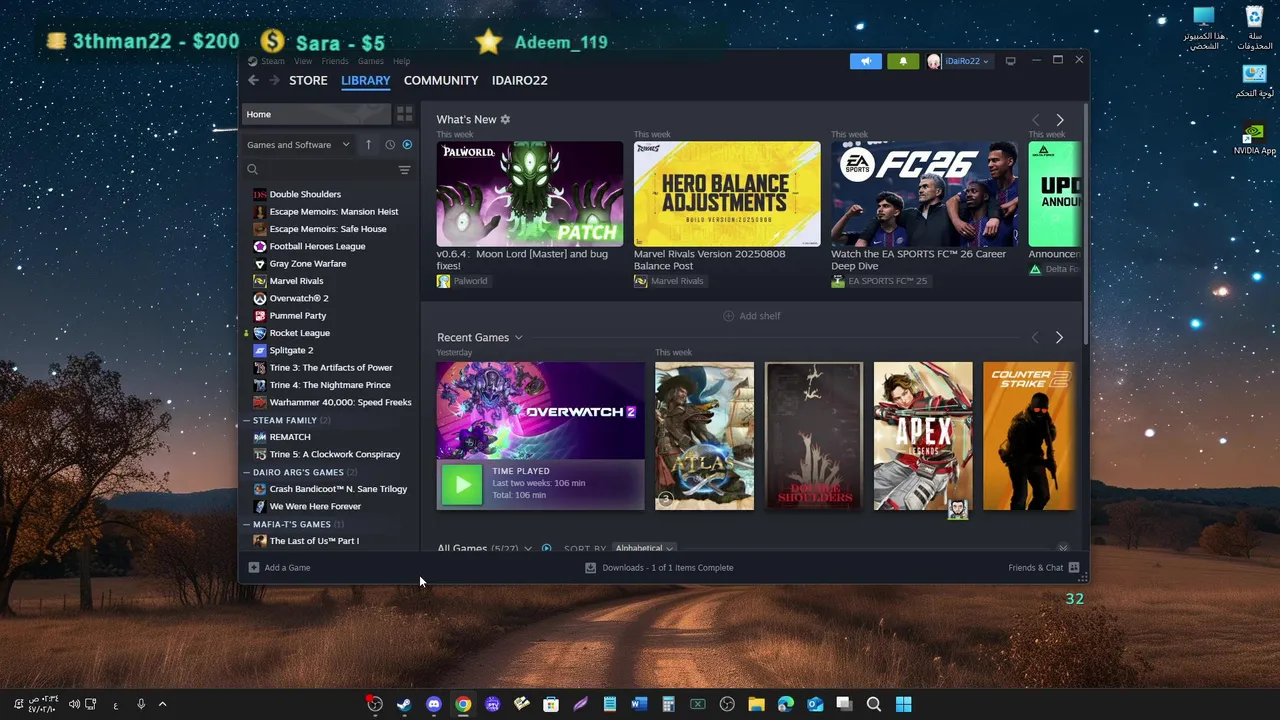Open Palworld news source link

pyautogui.click(x=462, y=281)
